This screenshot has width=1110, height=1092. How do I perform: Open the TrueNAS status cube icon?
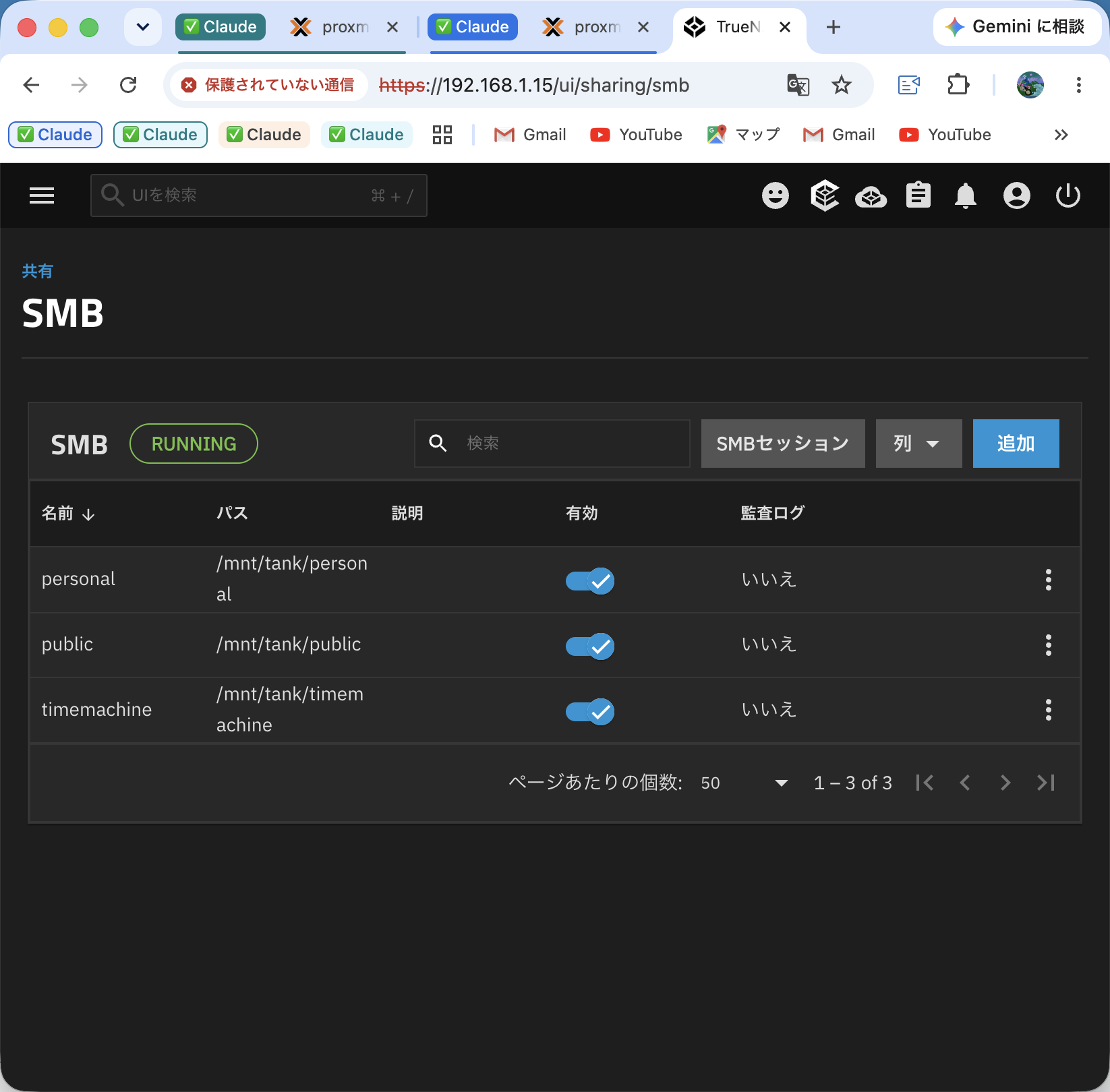coord(825,196)
